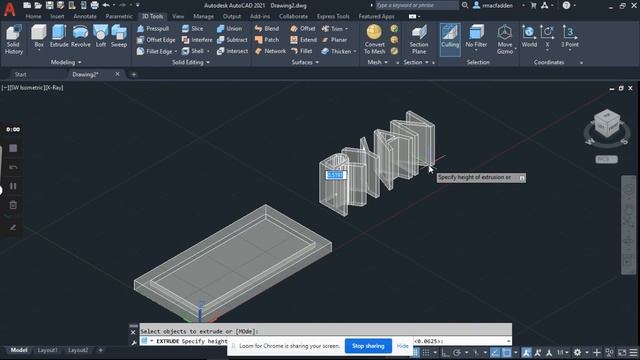The height and width of the screenshot is (360, 640).
Task: Click the surface Fillet tool
Action: point(302,51)
